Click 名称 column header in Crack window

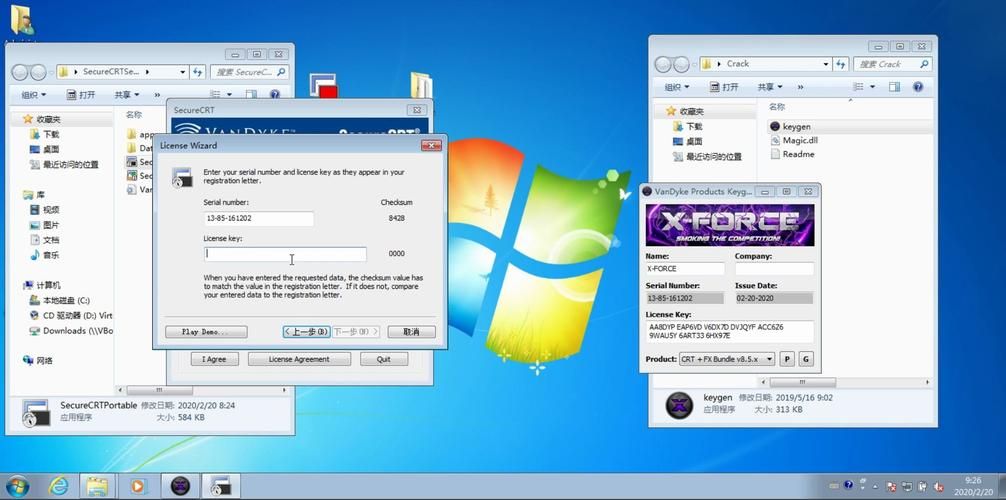pyautogui.click(x=777, y=107)
